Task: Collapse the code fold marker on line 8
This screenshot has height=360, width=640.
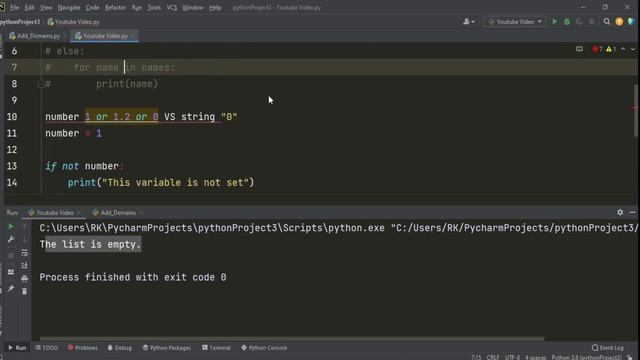Action: coord(41,84)
